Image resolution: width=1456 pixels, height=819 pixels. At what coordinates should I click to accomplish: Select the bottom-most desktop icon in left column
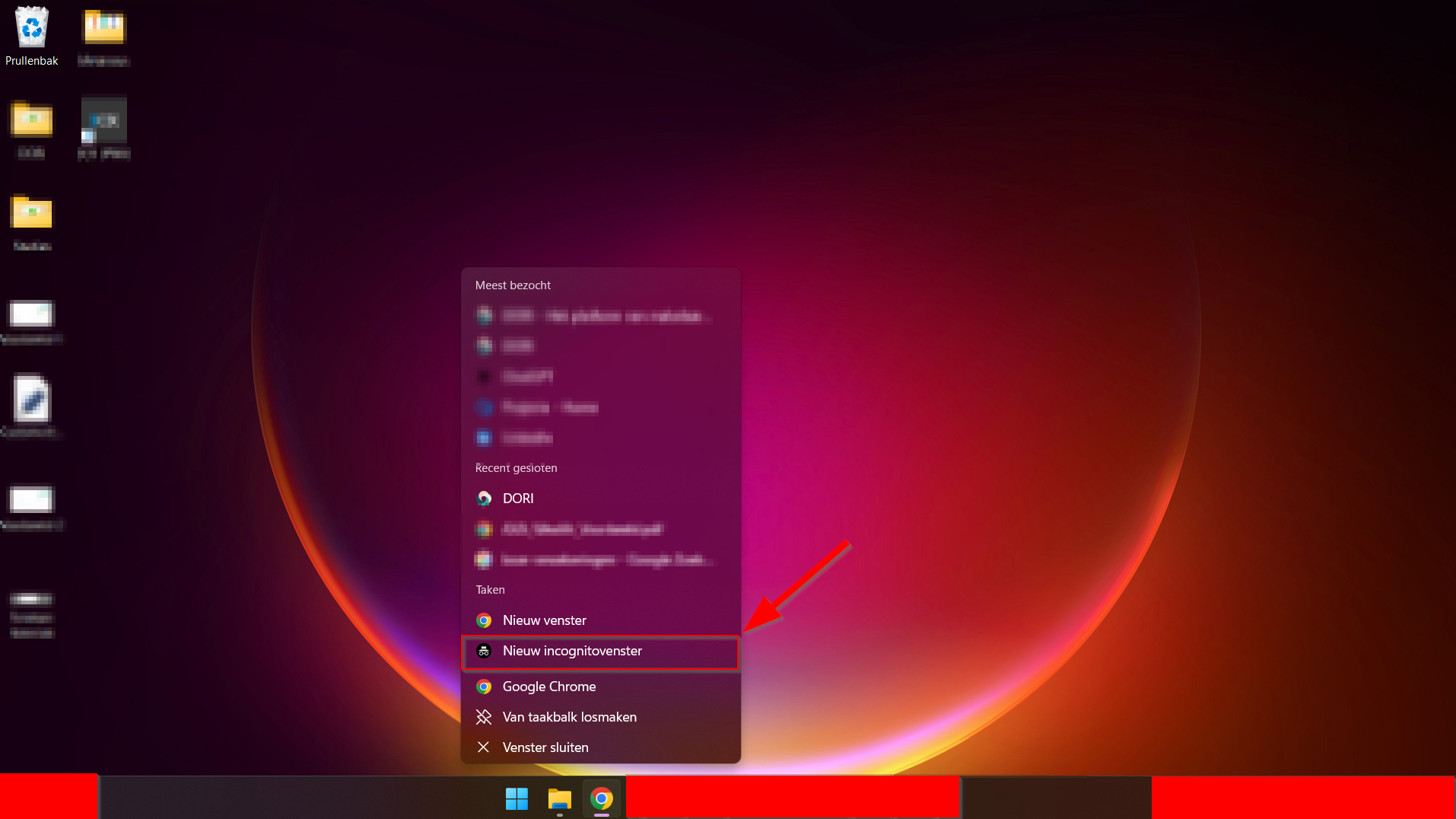tap(31, 613)
